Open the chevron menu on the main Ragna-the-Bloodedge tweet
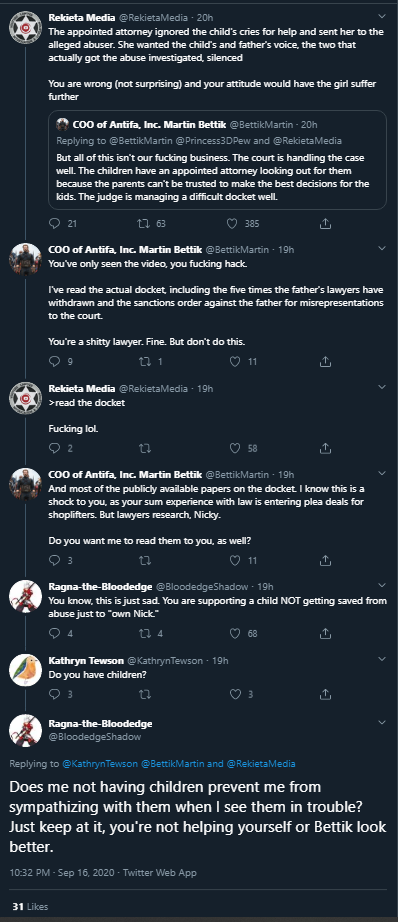This screenshot has height=922, width=398. click(382, 723)
